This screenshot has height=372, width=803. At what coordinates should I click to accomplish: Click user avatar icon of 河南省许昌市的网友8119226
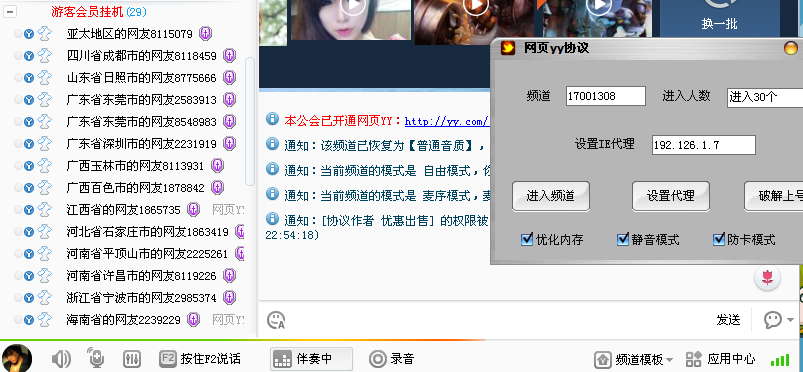[45, 276]
